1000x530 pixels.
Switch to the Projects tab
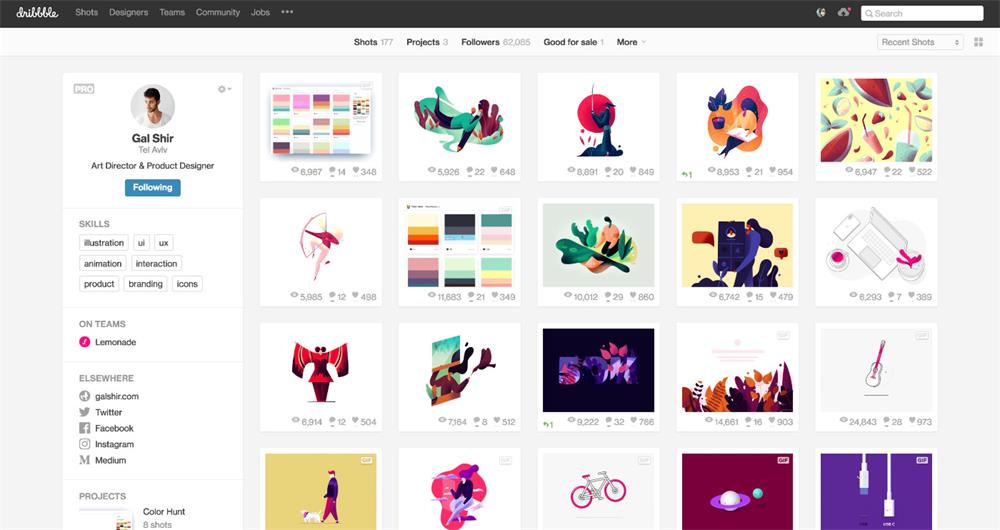(427, 42)
